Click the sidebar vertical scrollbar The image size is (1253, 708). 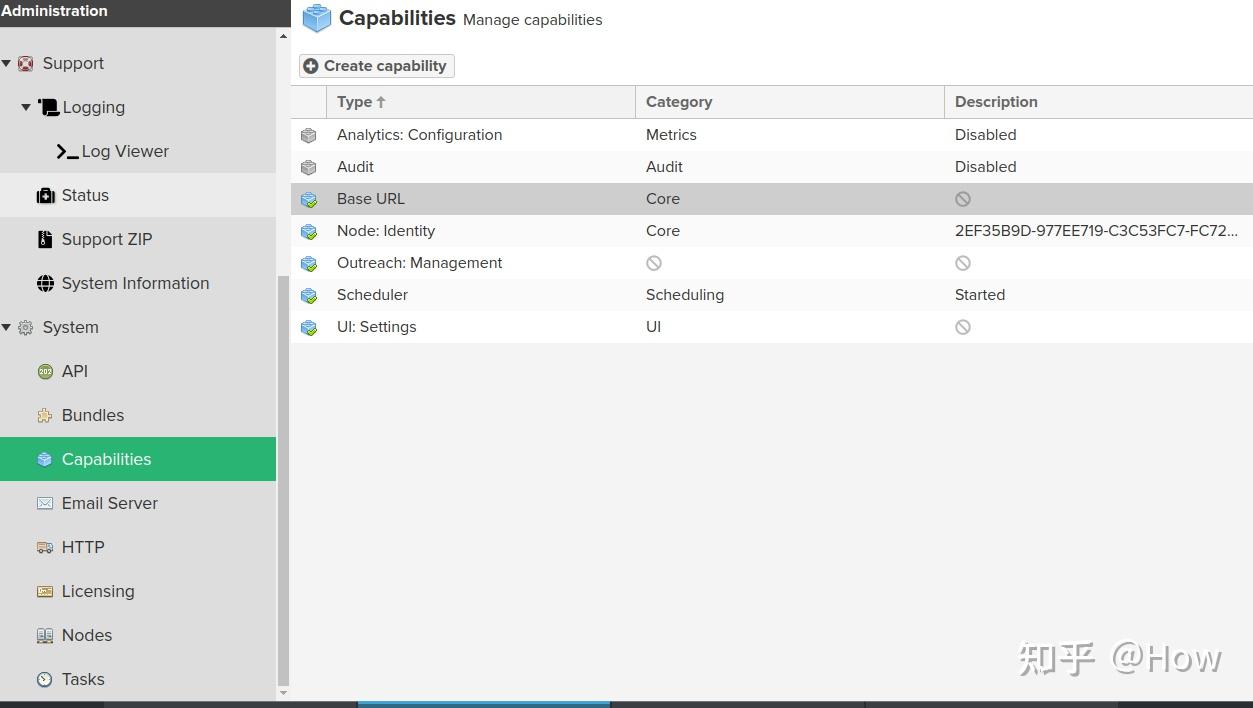pyautogui.click(x=283, y=480)
